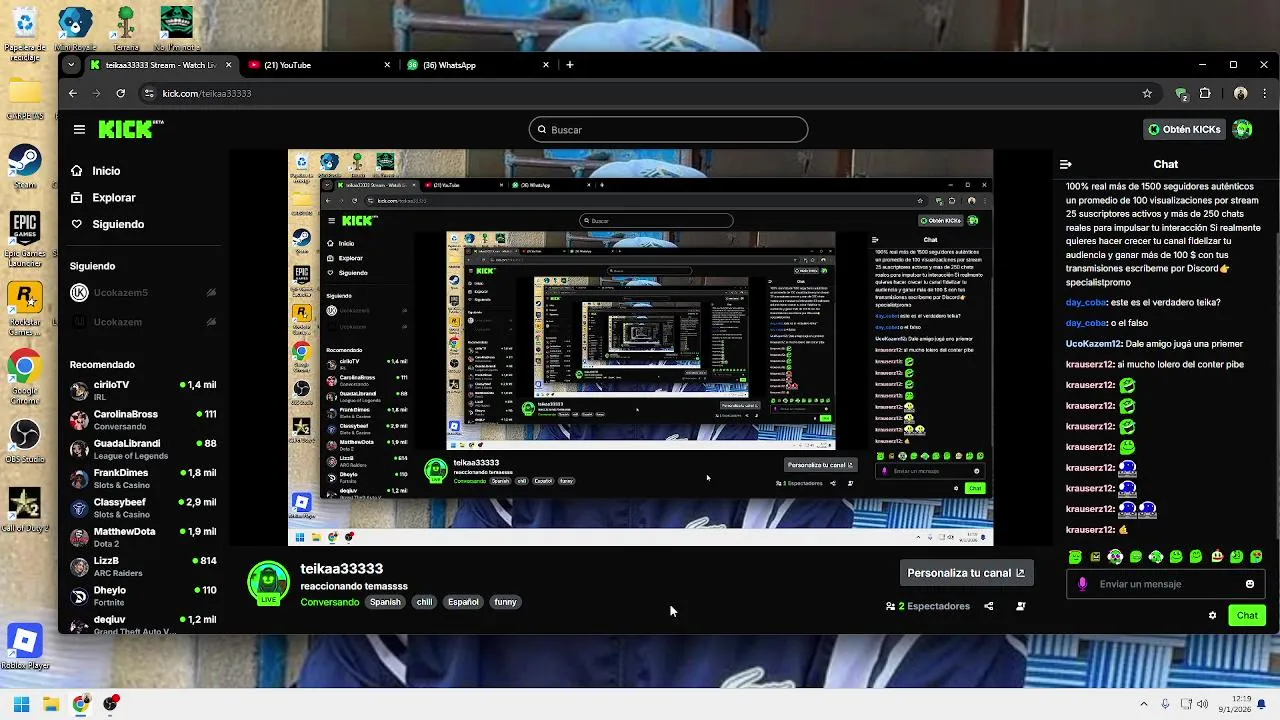Open MatthewDota recommended channel
The image size is (1280, 720).
click(143, 537)
